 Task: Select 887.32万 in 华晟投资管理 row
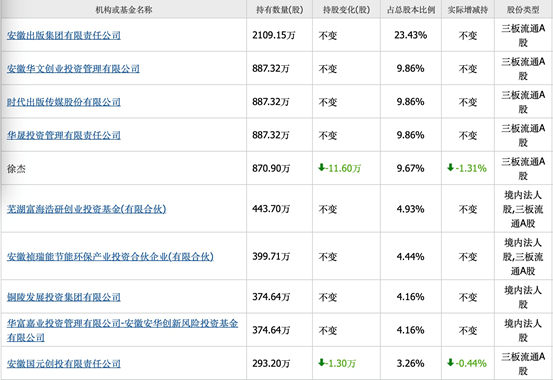click(x=271, y=135)
